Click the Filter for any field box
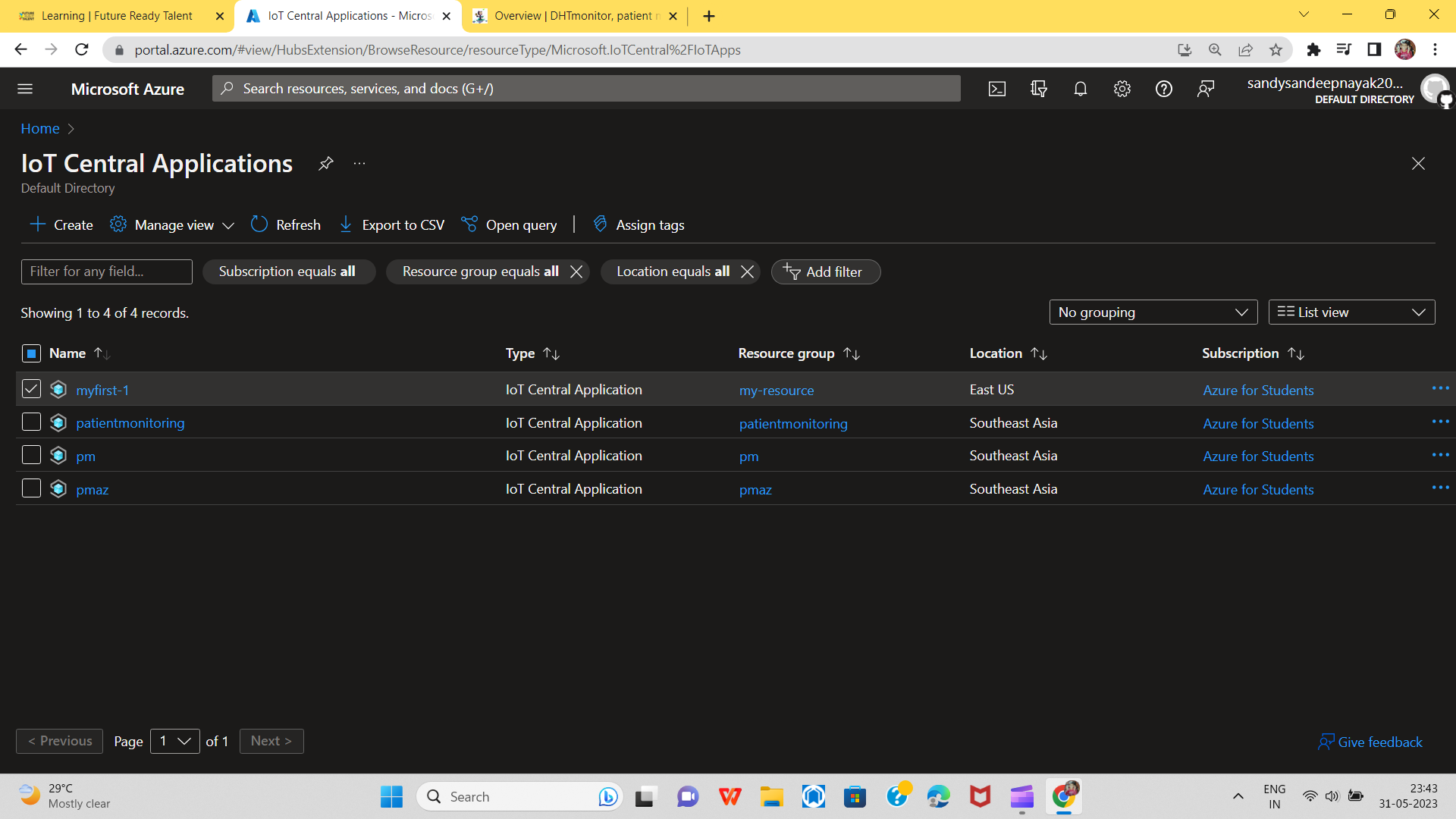The image size is (1456, 819). tap(106, 271)
